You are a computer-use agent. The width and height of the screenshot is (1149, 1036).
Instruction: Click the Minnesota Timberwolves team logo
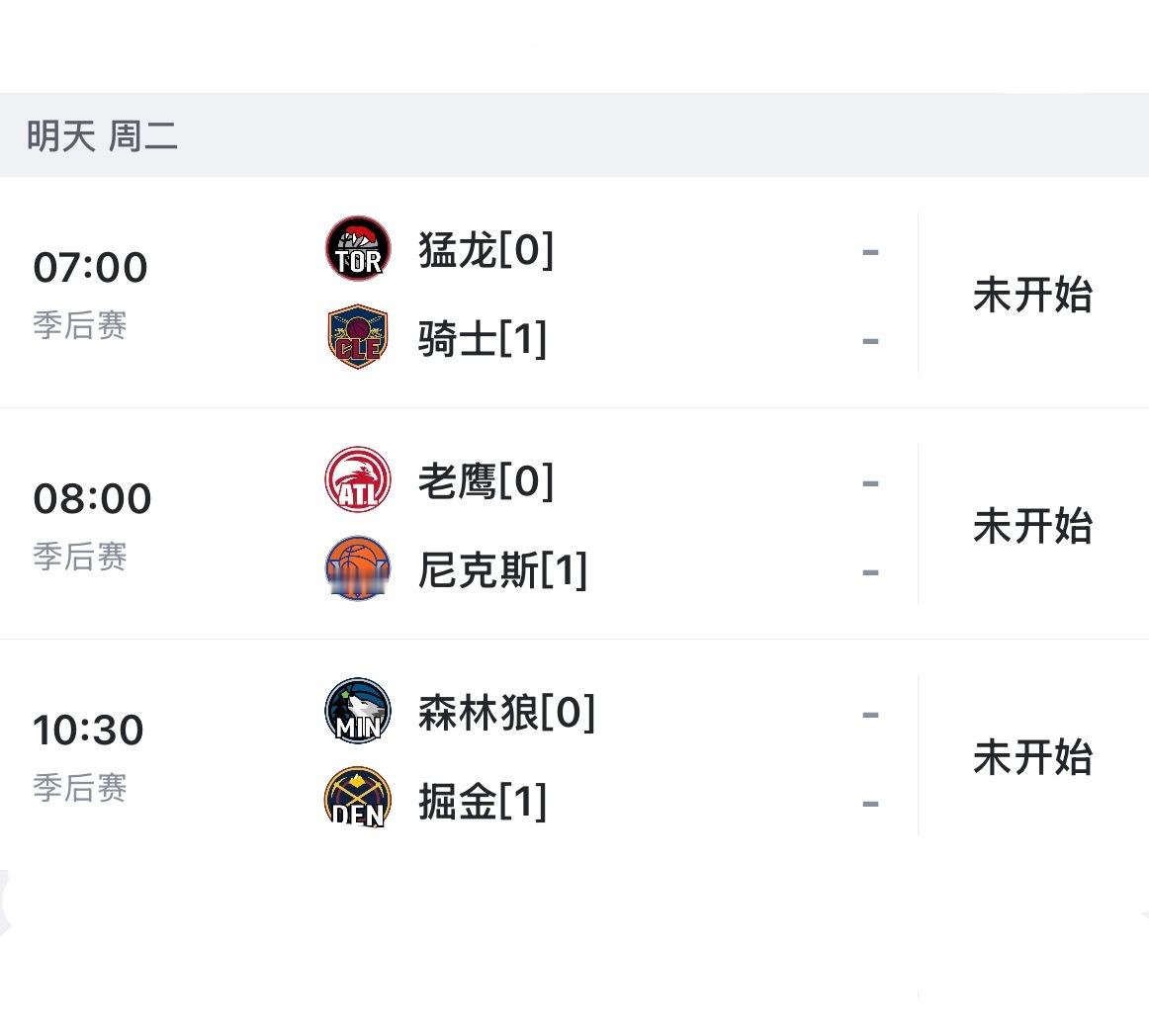coord(357,712)
